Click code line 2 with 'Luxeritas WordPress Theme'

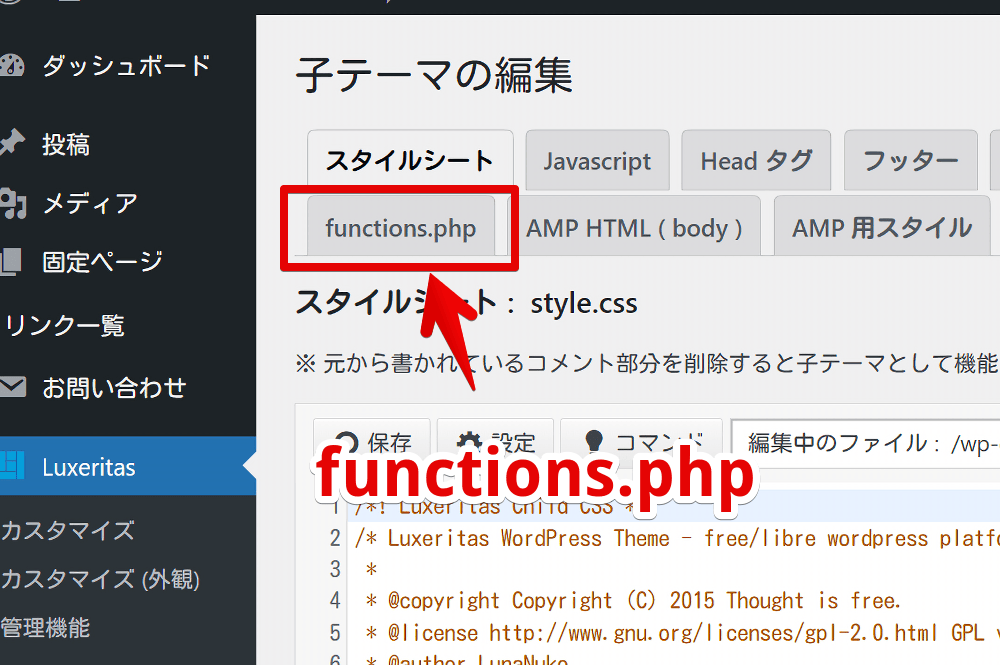[x=676, y=538]
